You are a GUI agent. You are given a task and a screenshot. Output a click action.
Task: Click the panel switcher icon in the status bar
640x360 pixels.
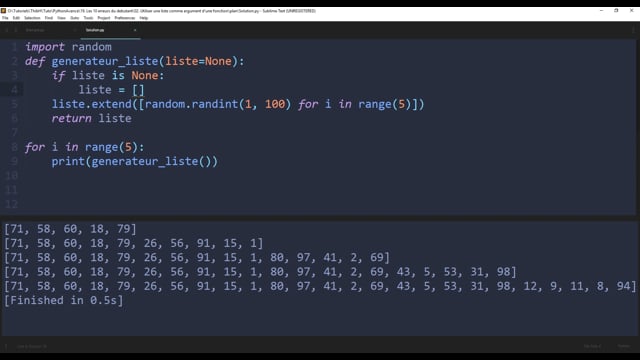click(6, 346)
